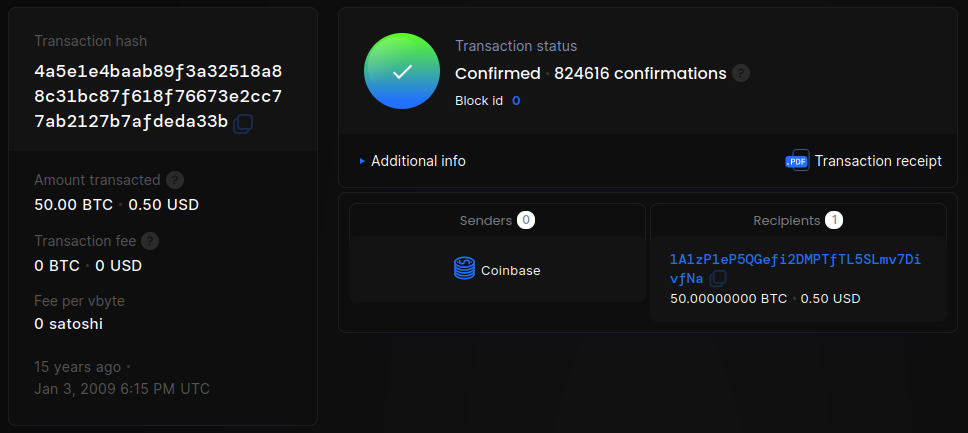Image resolution: width=968 pixels, height=433 pixels.
Task: Click the PDF receipt icon
Action: tap(797, 161)
